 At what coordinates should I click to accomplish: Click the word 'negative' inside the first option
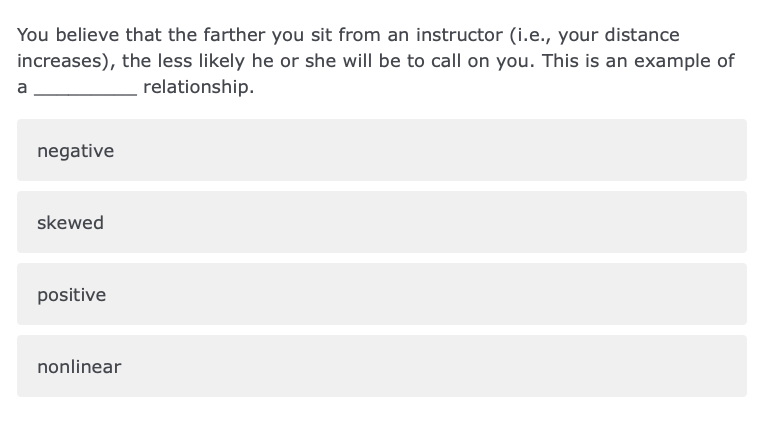(75, 151)
